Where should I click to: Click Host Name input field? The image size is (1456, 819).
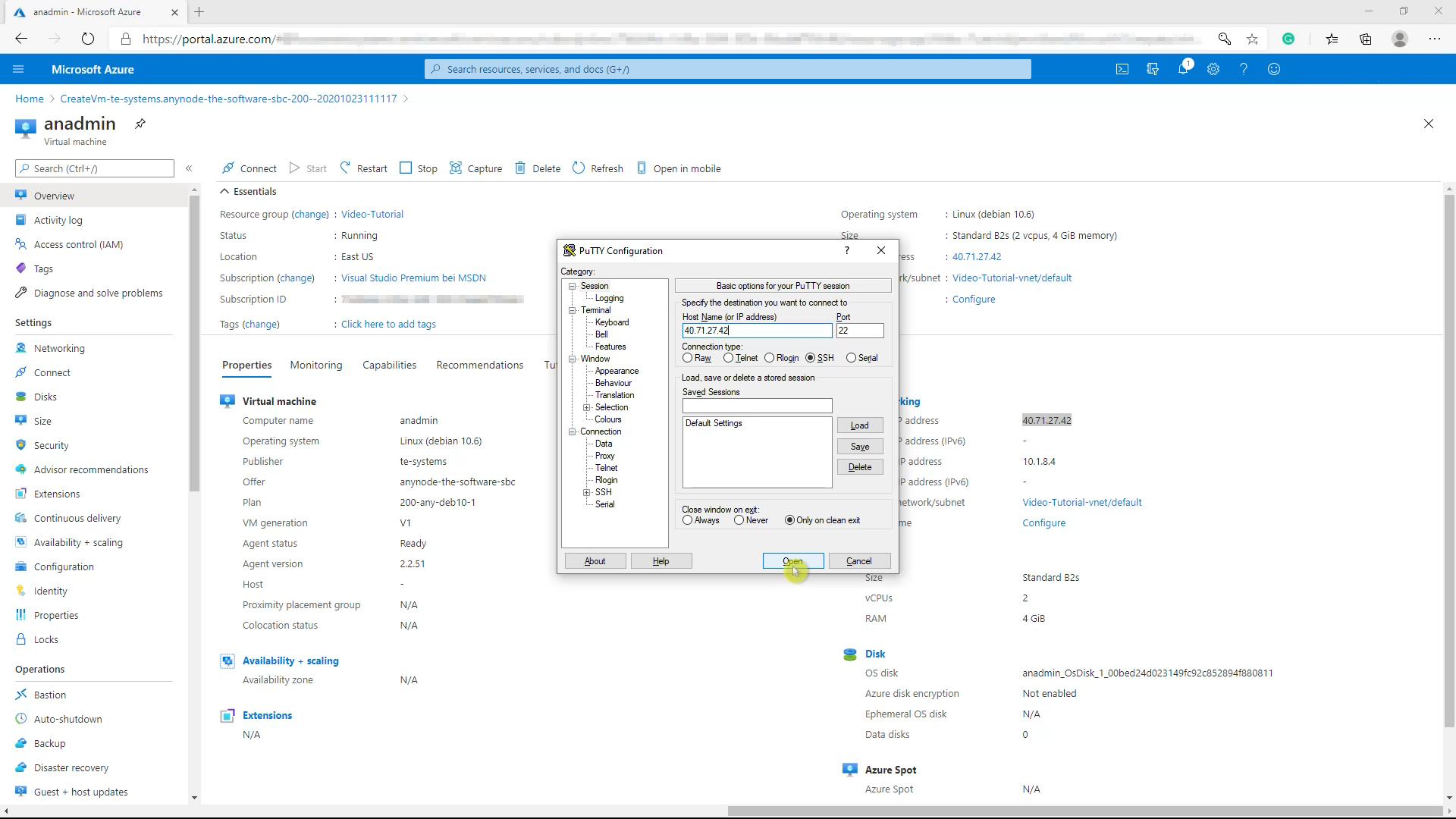click(757, 331)
